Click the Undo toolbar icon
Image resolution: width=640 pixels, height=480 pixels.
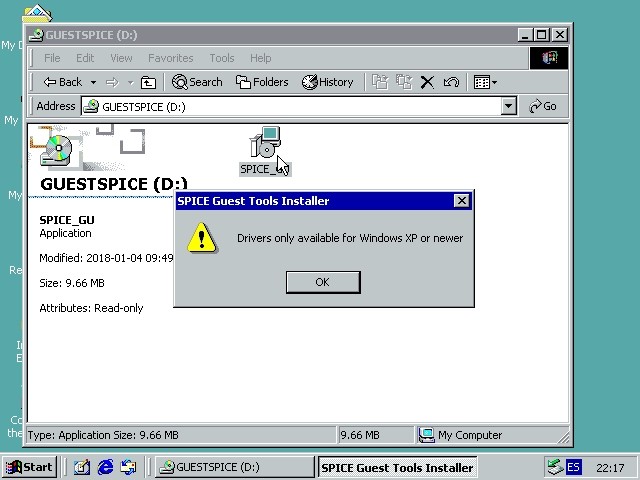(451, 82)
